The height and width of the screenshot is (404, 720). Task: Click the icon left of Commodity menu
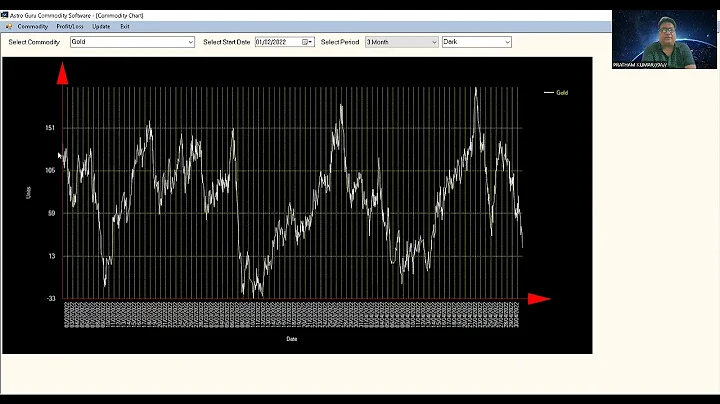click(x=9, y=27)
